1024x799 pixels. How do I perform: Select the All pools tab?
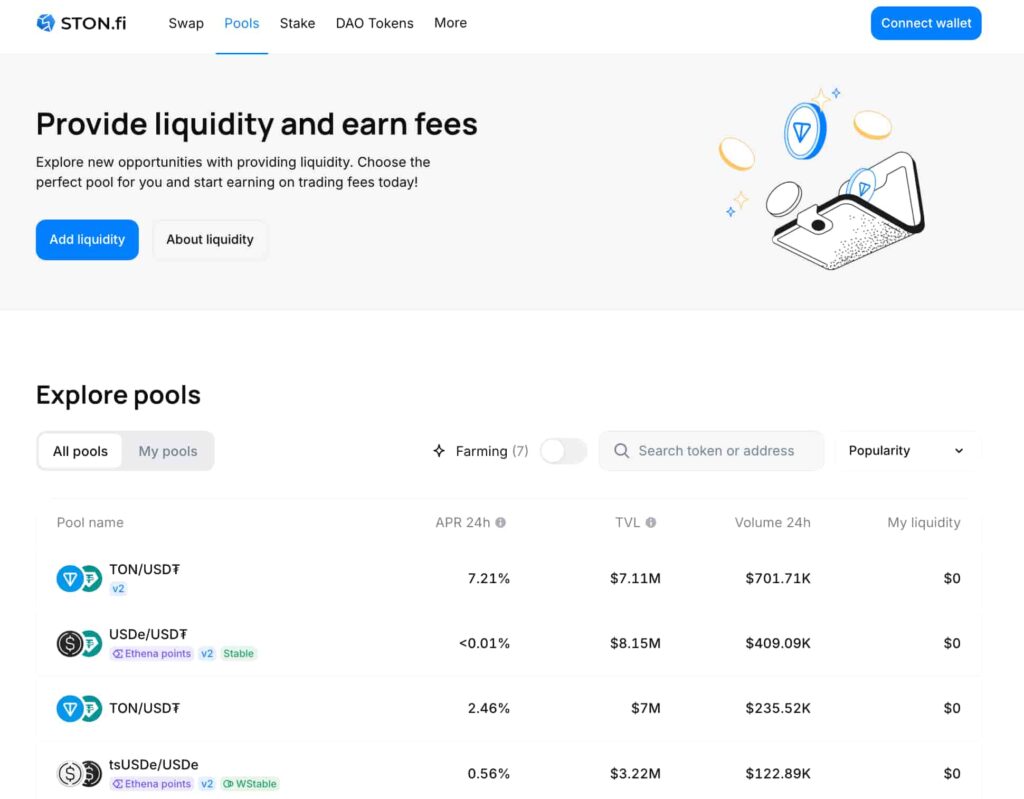point(80,451)
